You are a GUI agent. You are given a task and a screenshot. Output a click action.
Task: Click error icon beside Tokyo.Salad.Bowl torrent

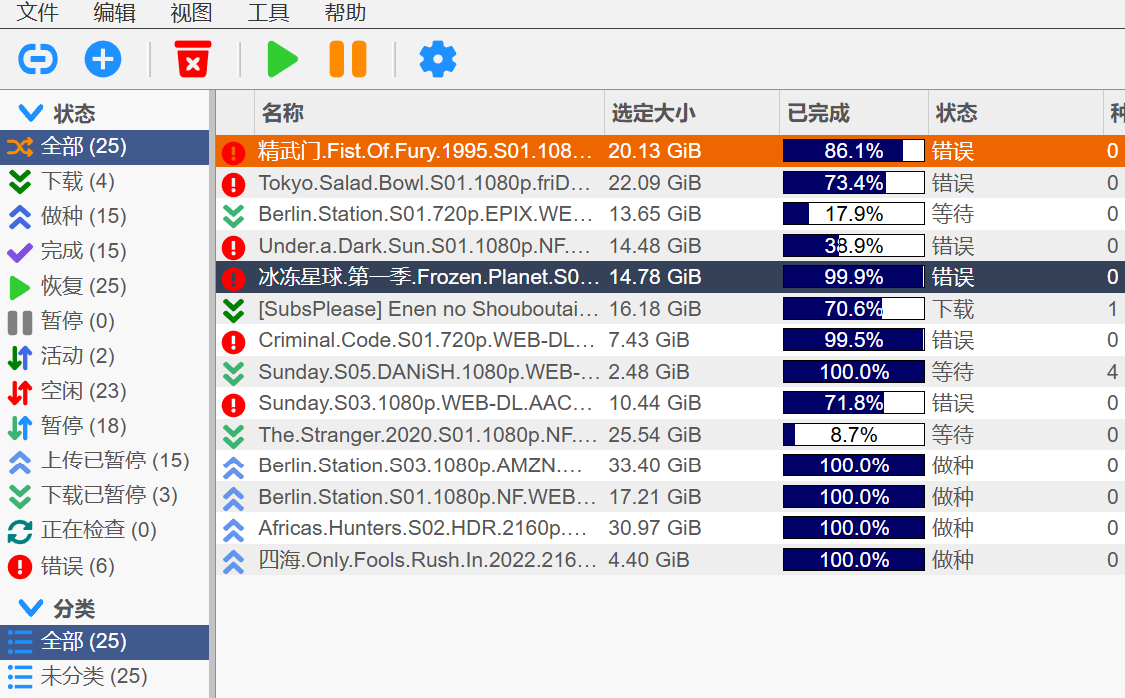tap(233, 184)
